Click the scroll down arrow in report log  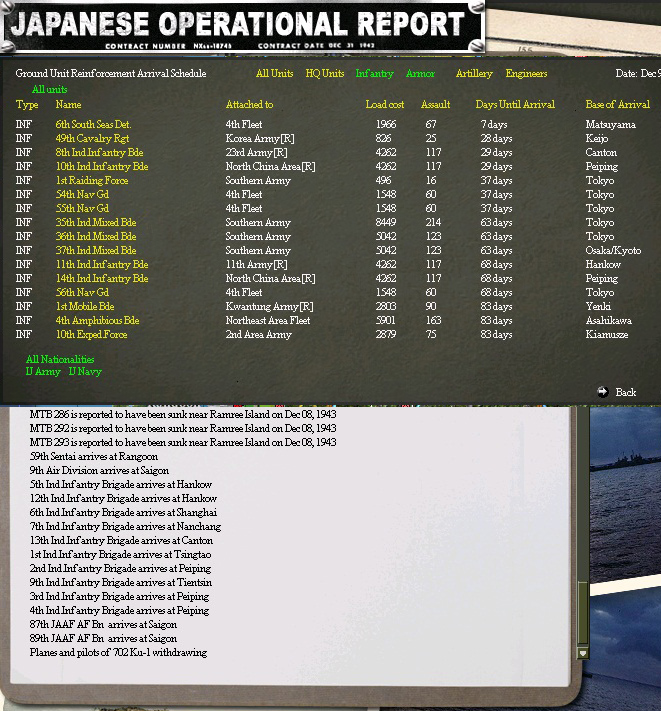tap(583, 653)
